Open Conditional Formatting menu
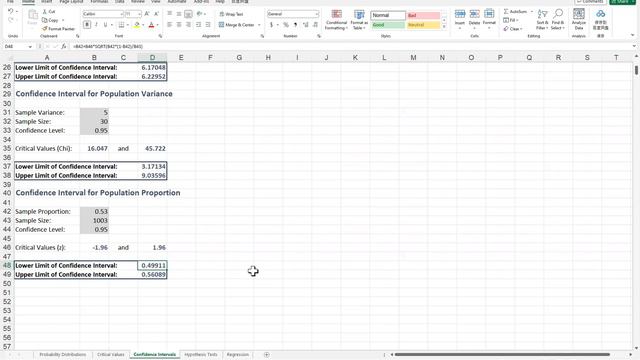This screenshot has width=640, height=360. (336, 20)
